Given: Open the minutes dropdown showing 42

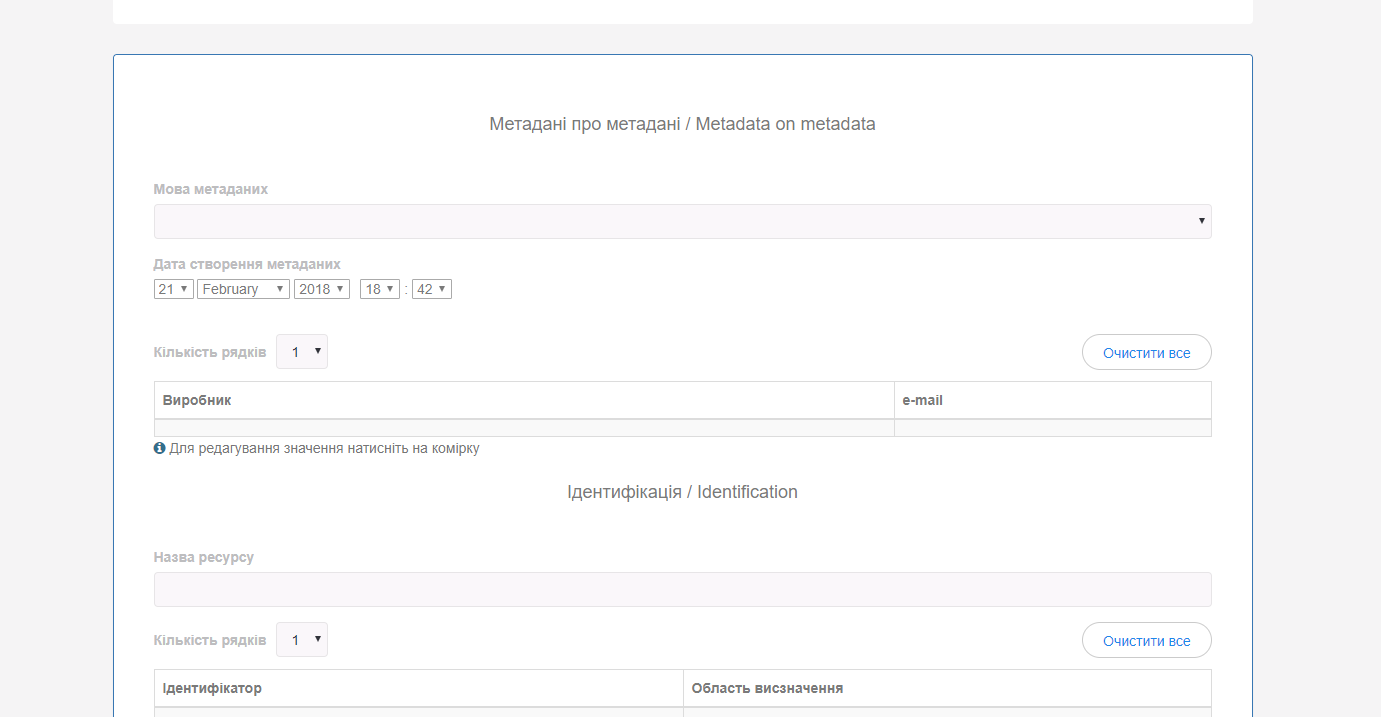Looking at the screenshot, I should pos(432,289).
